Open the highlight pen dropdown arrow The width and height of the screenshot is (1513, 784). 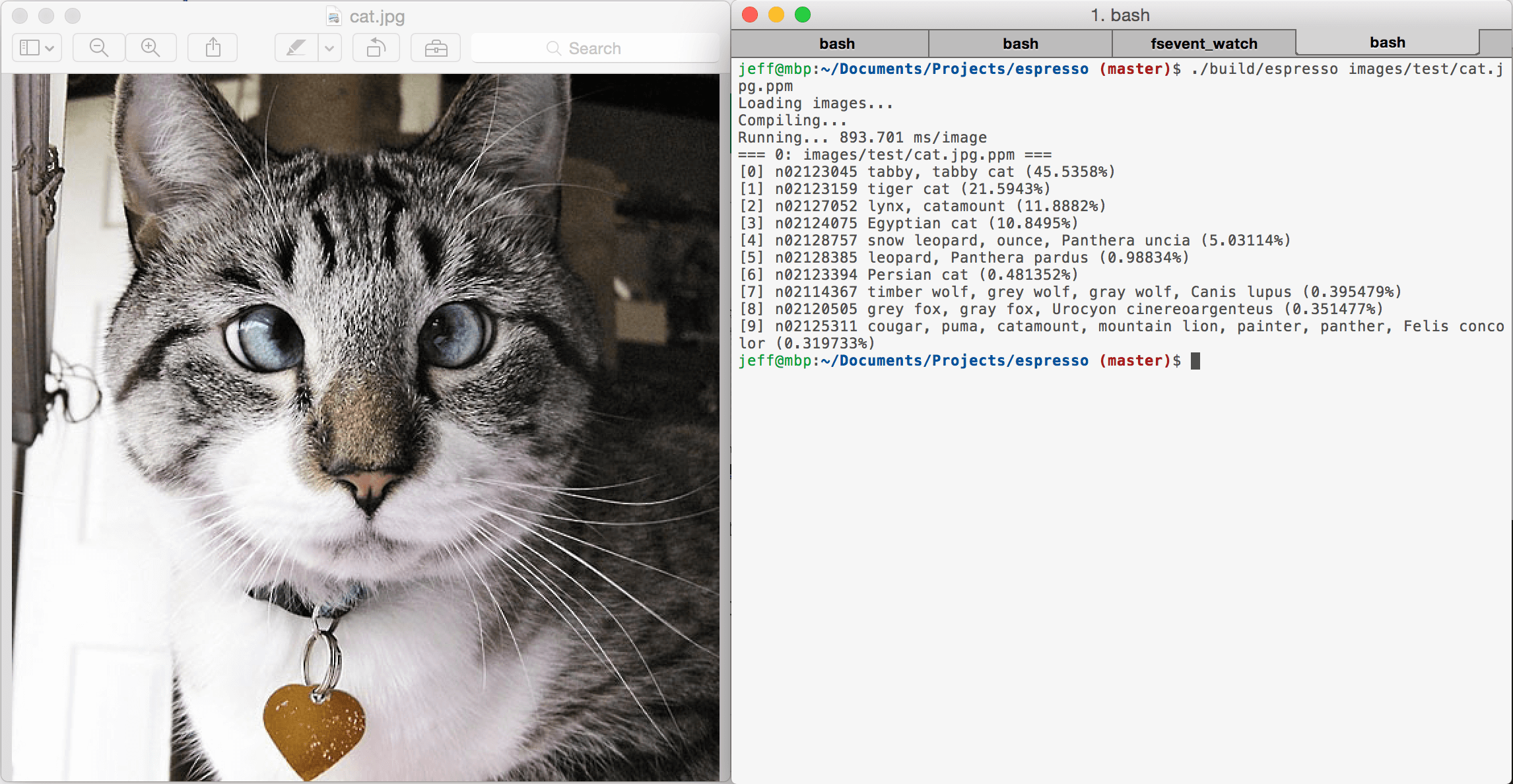[329, 48]
